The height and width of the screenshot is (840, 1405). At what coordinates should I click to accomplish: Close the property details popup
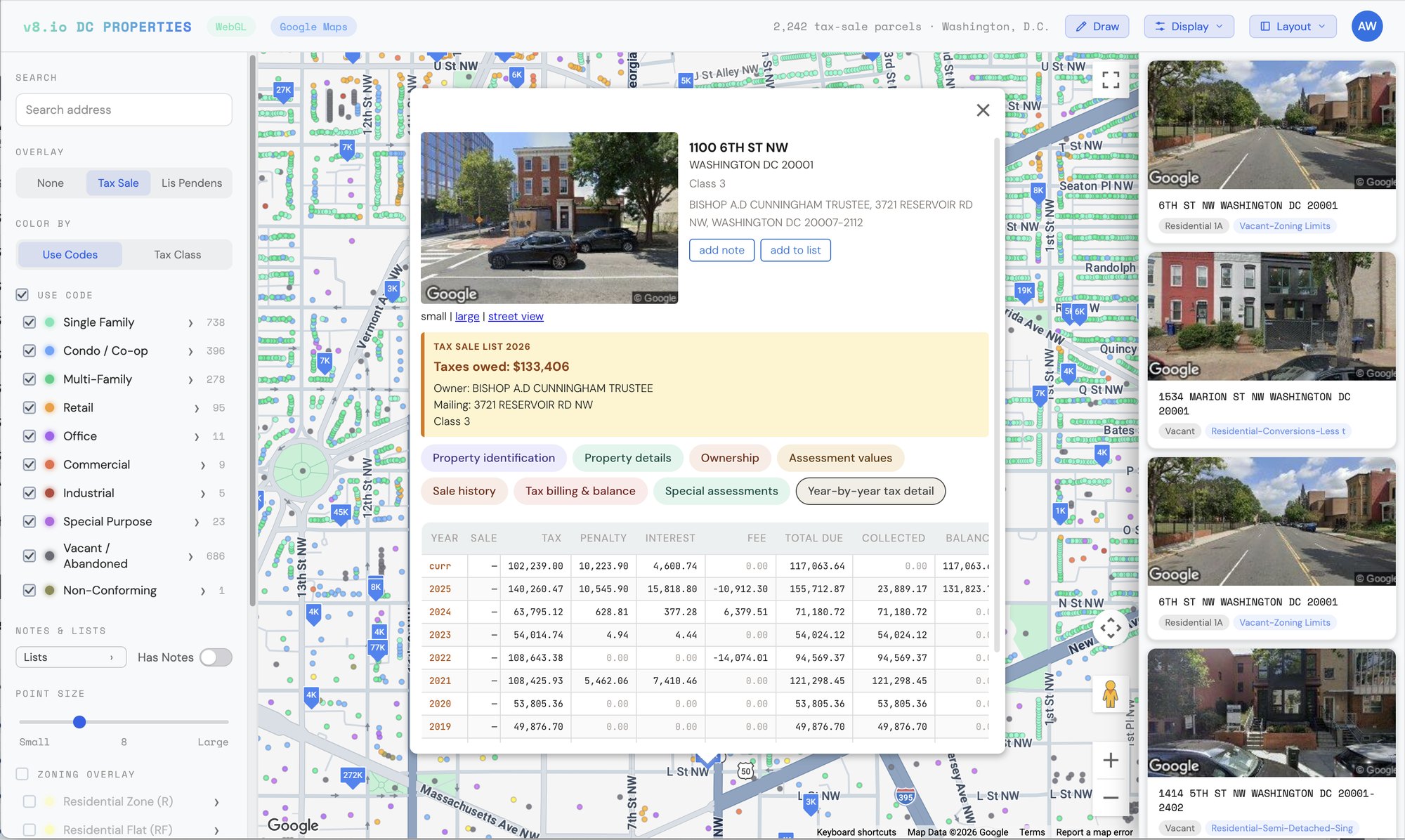coord(983,110)
